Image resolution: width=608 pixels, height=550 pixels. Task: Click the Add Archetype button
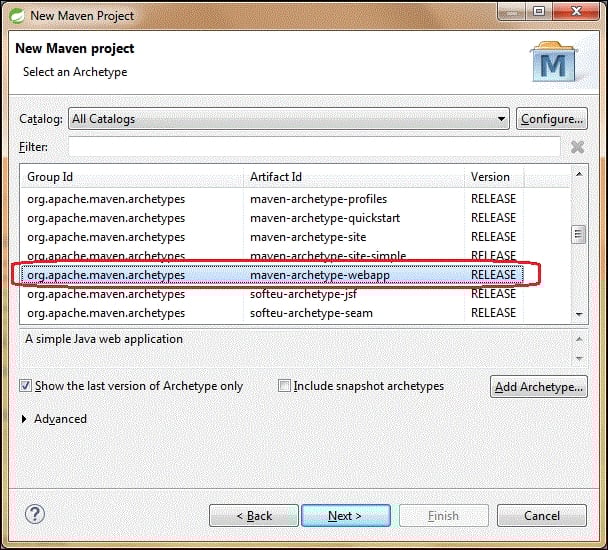click(538, 387)
